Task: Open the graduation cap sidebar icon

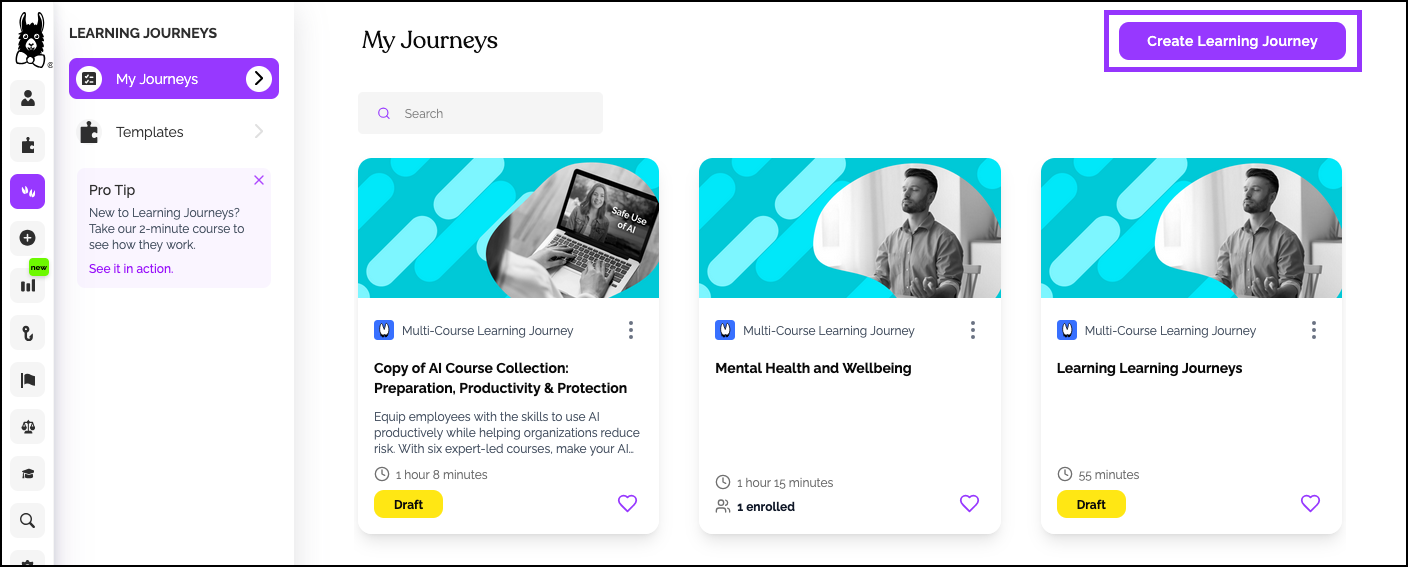Action: coord(28,473)
